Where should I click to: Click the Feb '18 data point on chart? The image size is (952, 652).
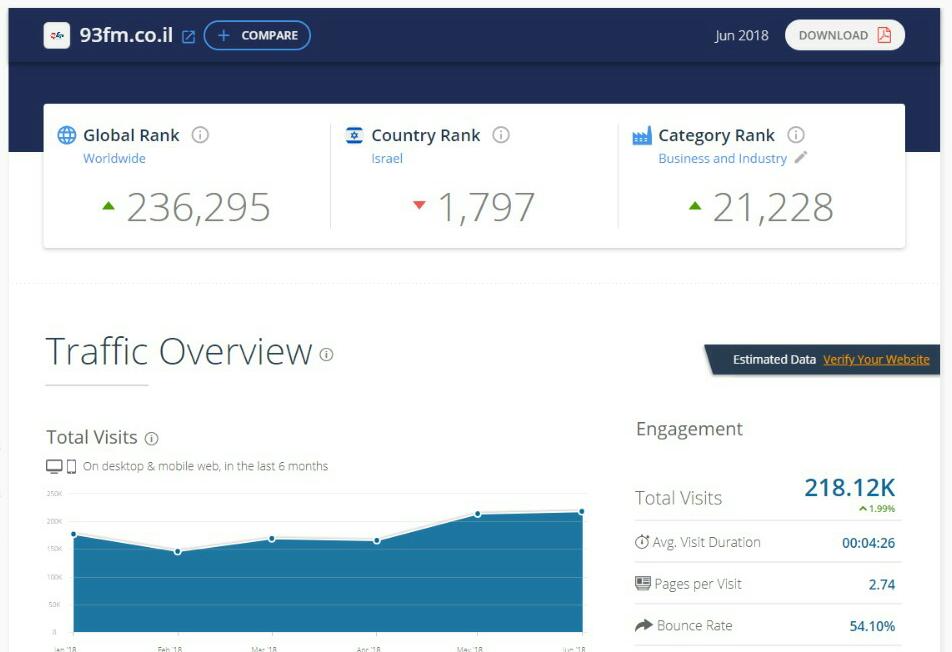tap(178, 551)
